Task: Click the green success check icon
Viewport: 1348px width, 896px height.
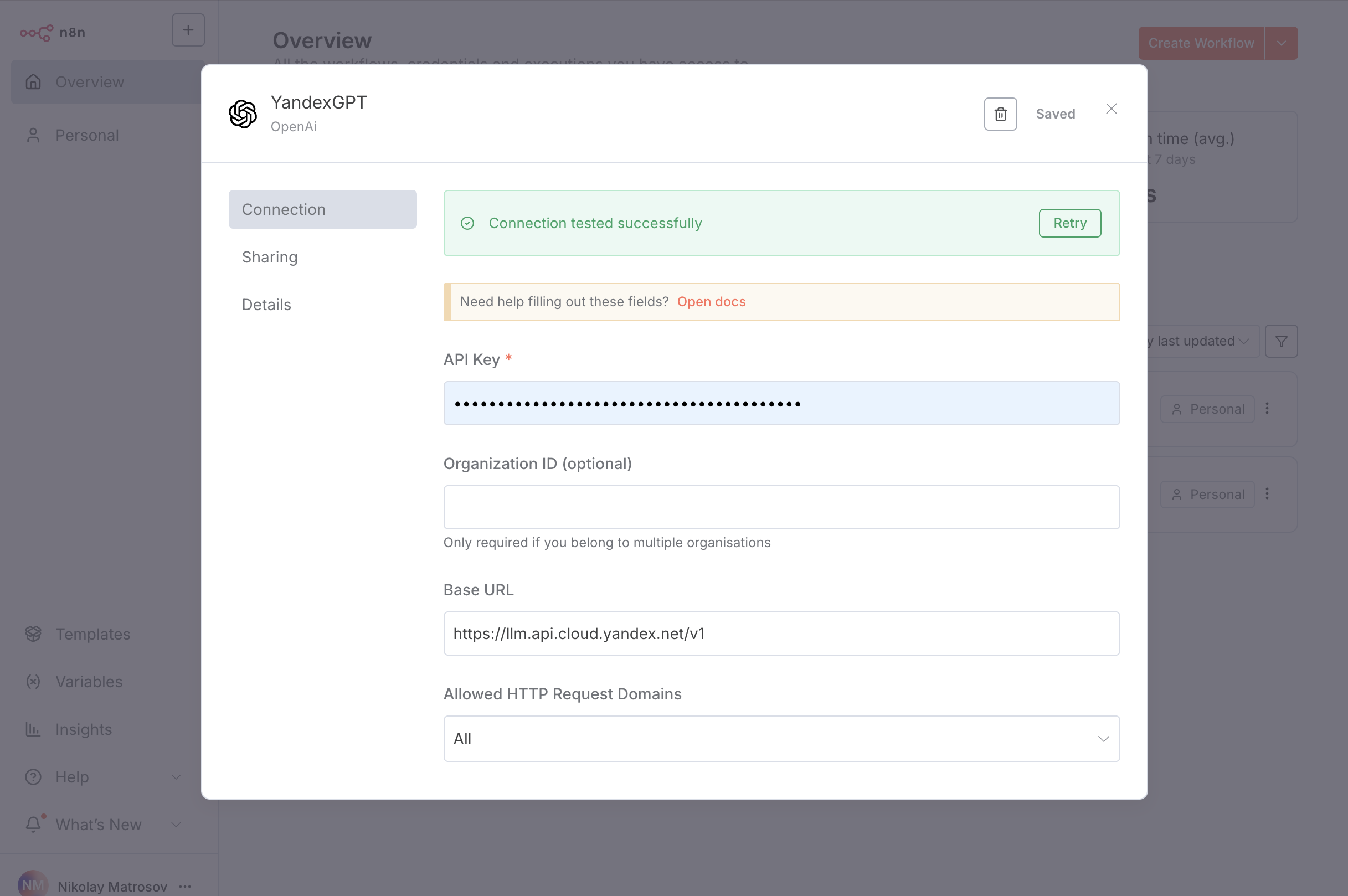Action: [x=467, y=223]
